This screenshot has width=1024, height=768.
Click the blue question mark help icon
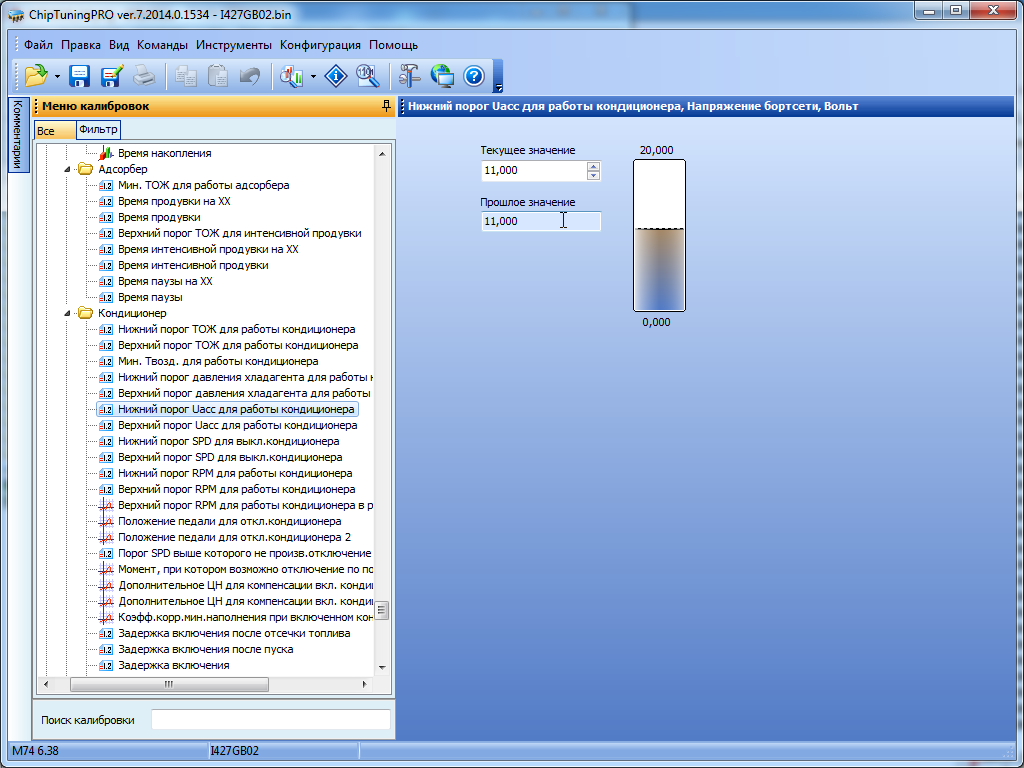pyautogui.click(x=474, y=76)
